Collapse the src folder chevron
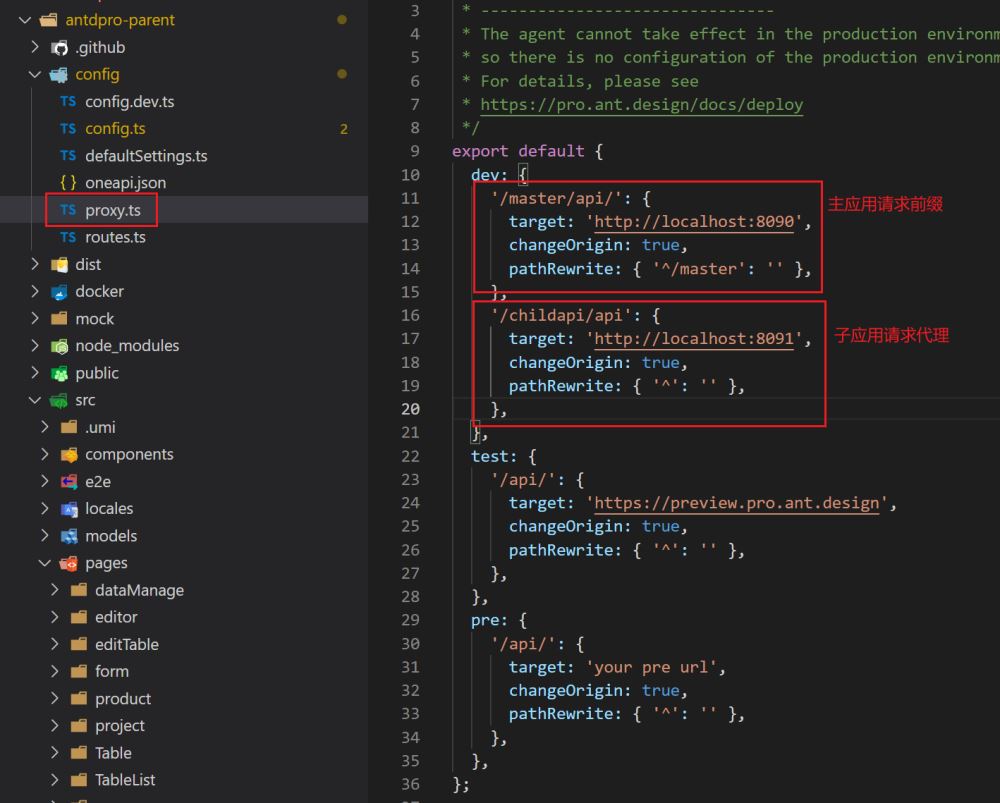1000x803 pixels. 34,400
